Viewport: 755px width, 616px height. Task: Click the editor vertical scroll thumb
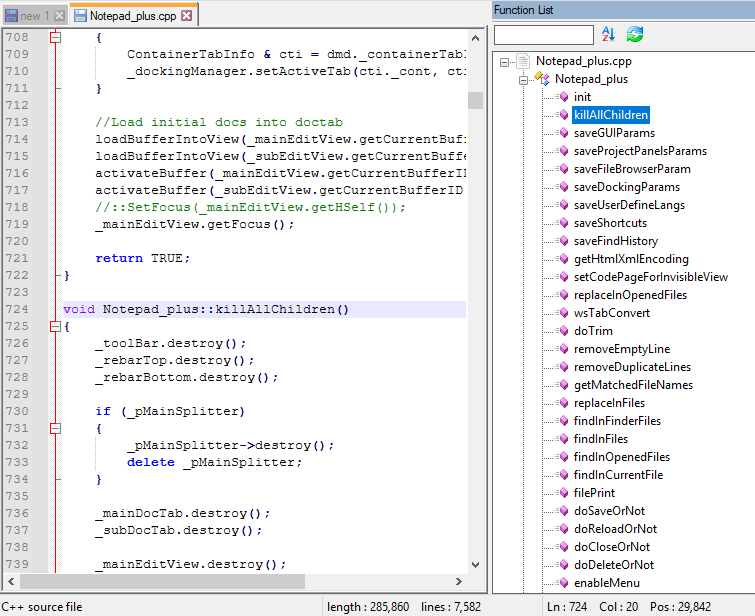475,100
